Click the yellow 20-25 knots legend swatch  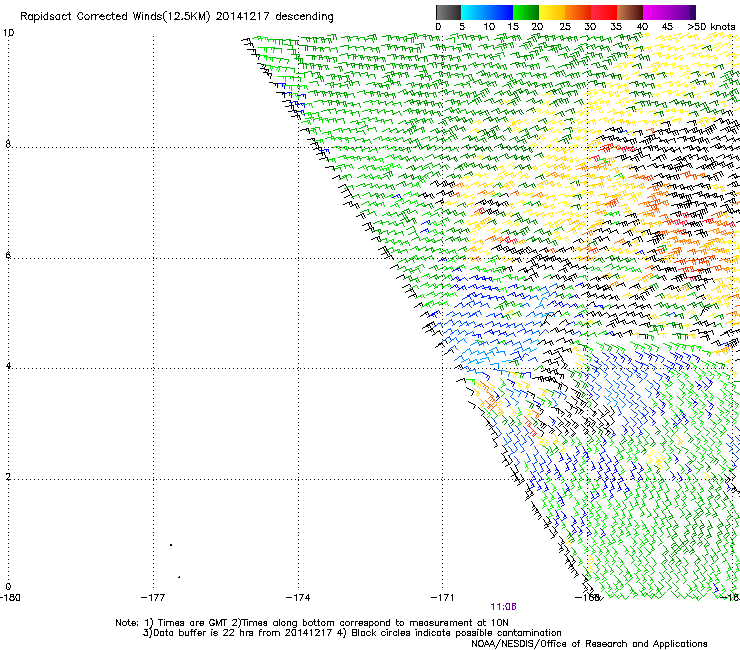(552, 12)
